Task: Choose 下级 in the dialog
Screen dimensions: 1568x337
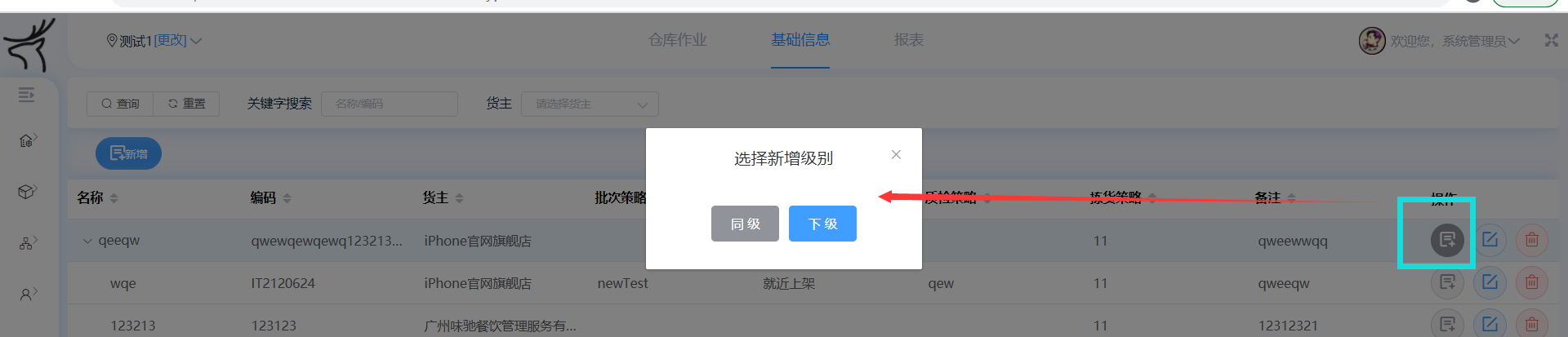Action: tap(822, 224)
